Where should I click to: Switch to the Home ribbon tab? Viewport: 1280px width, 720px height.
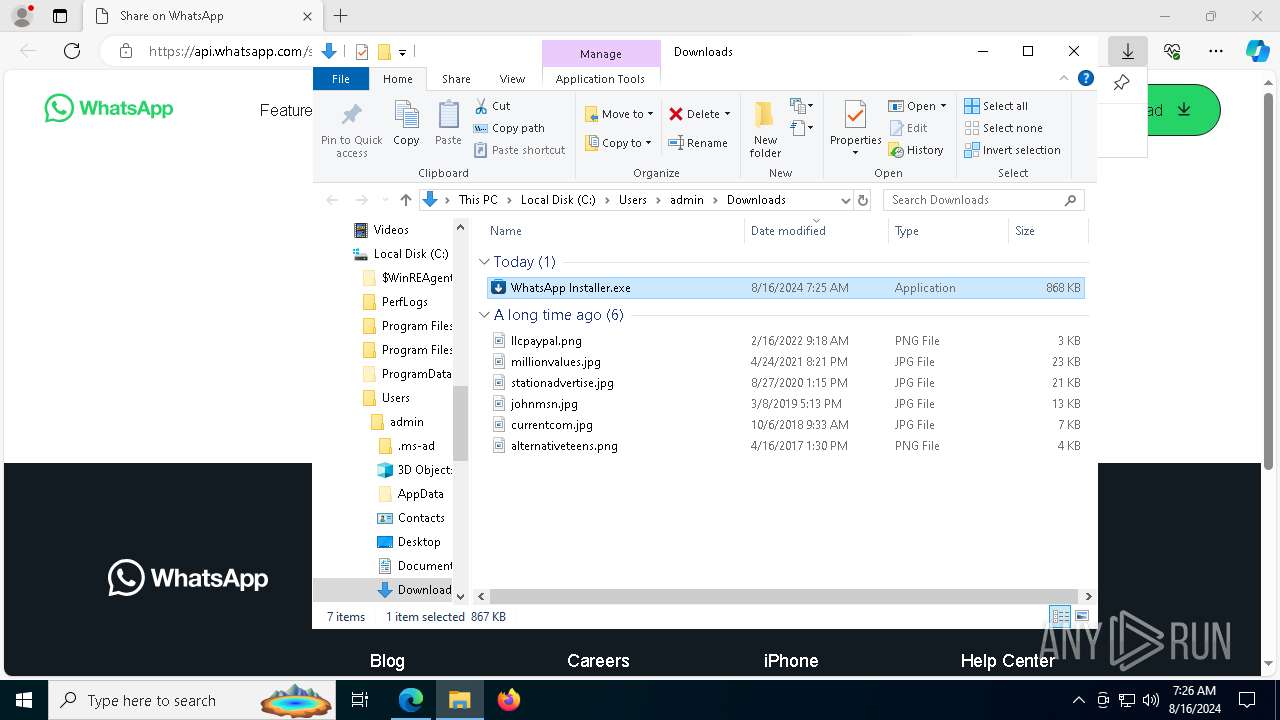click(398, 79)
